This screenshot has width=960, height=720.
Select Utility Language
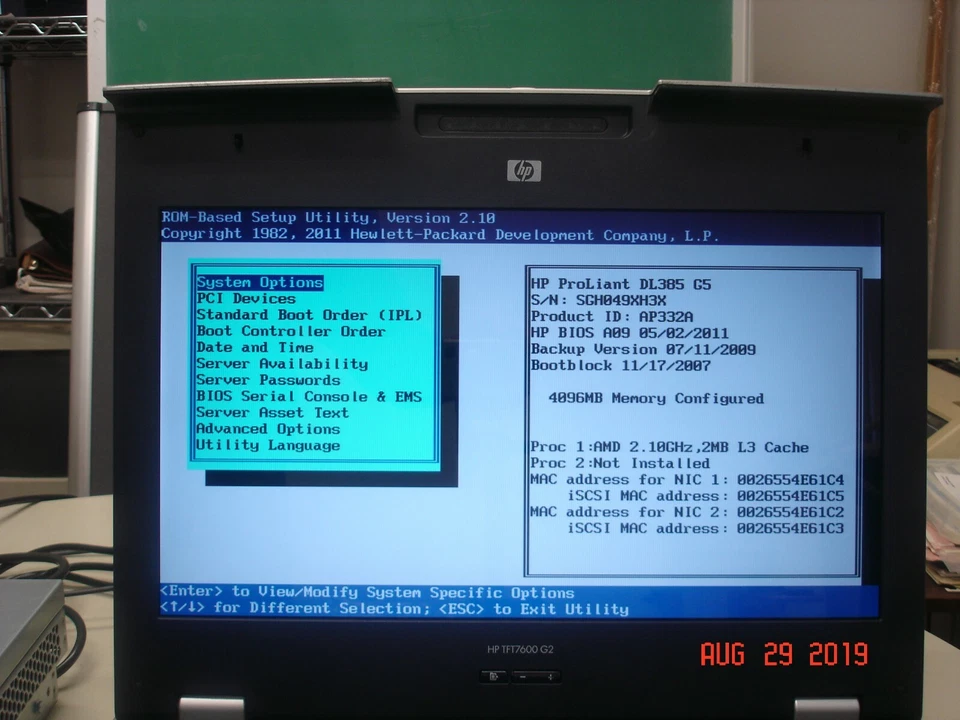268,445
